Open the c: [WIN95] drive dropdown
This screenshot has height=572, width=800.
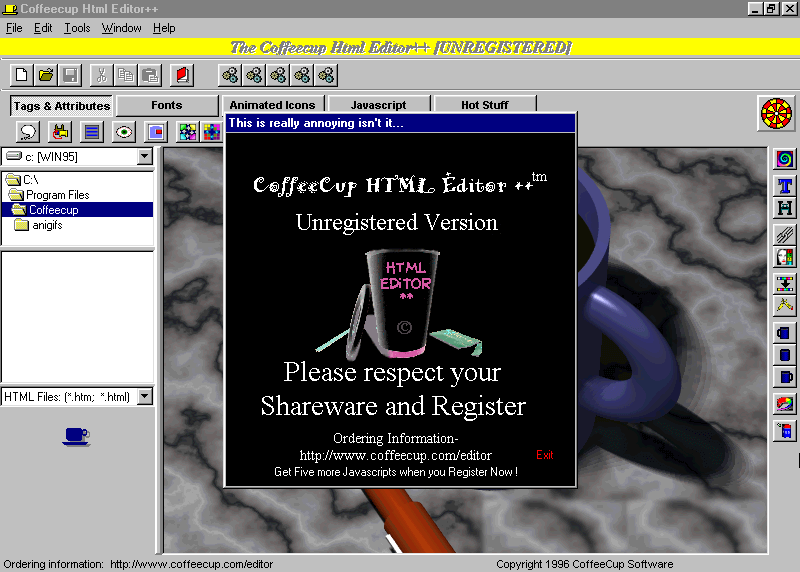coord(145,156)
